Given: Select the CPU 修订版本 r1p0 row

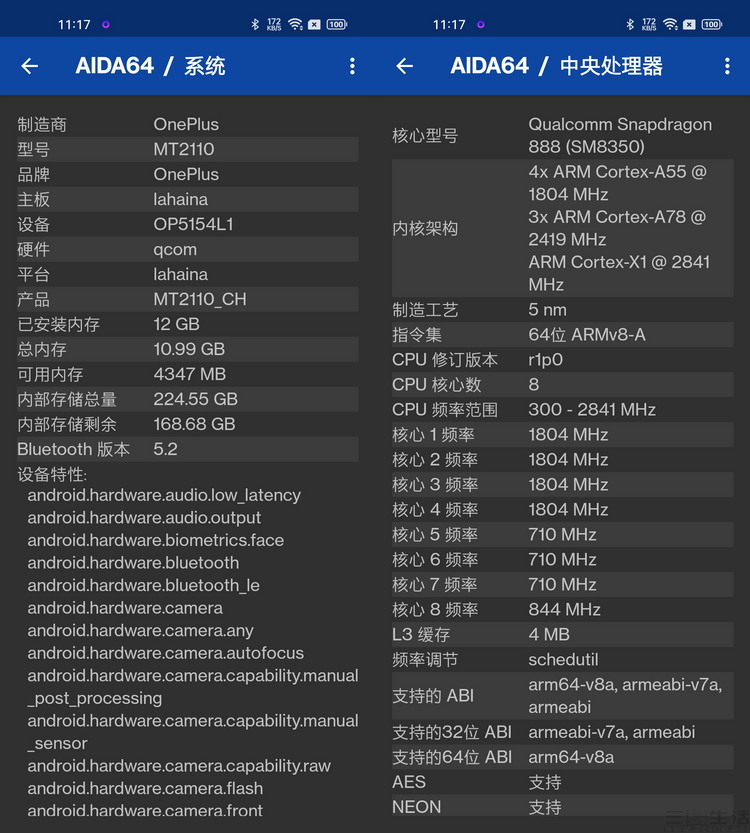Looking at the screenshot, I should [562, 359].
